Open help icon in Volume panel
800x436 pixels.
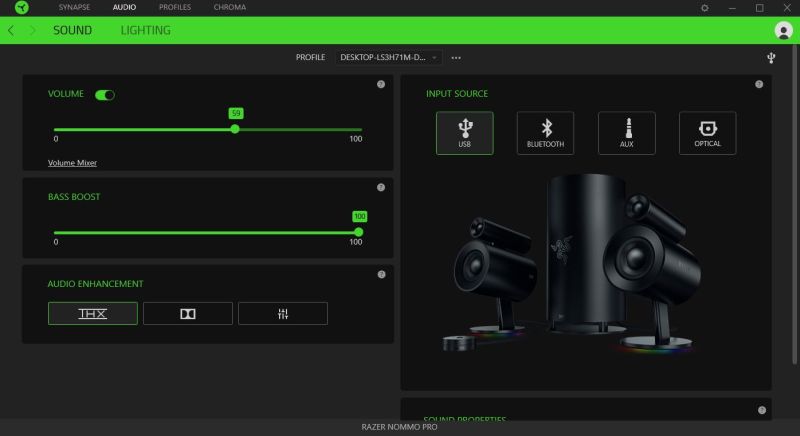pos(381,84)
